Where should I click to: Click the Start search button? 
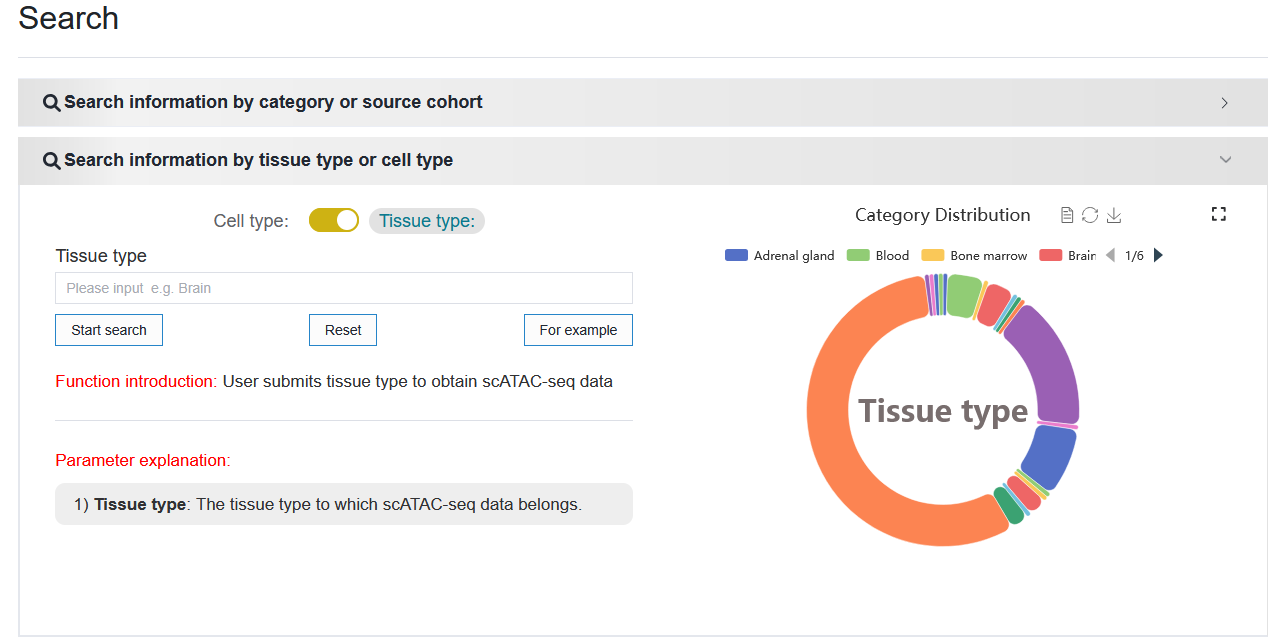click(109, 330)
